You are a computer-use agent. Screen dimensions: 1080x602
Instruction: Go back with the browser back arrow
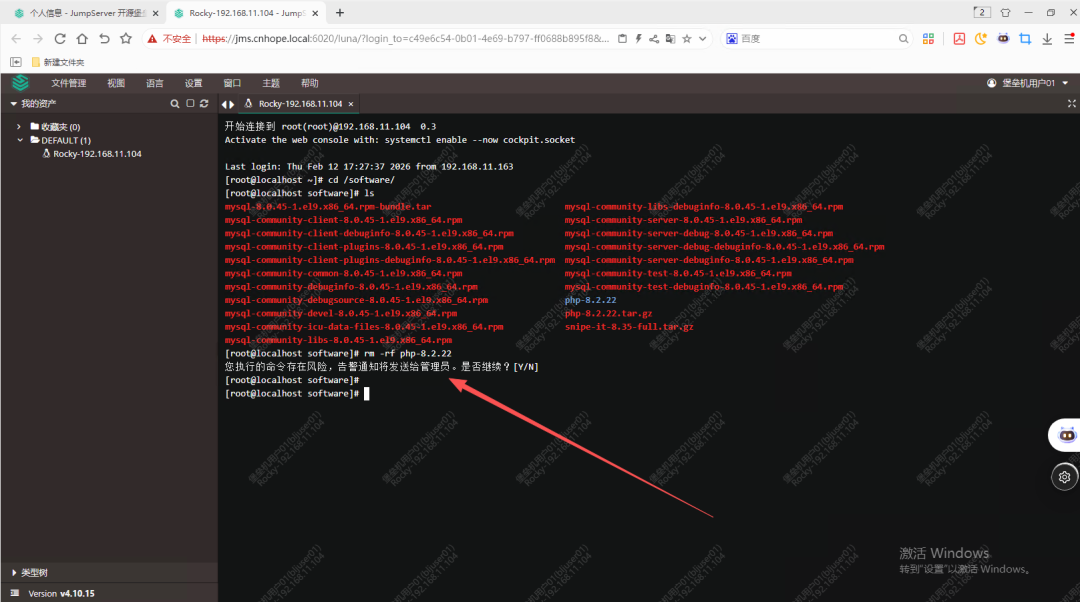point(17,39)
